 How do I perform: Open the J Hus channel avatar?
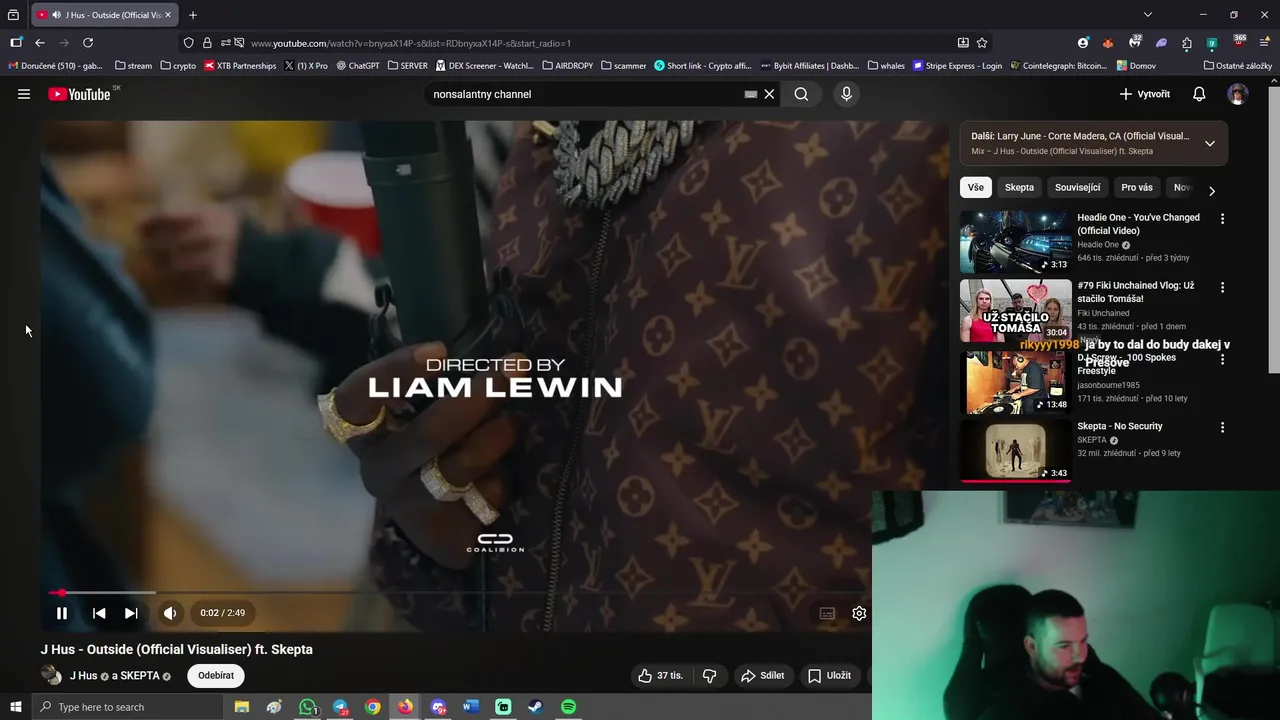pyautogui.click(x=51, y=675)
